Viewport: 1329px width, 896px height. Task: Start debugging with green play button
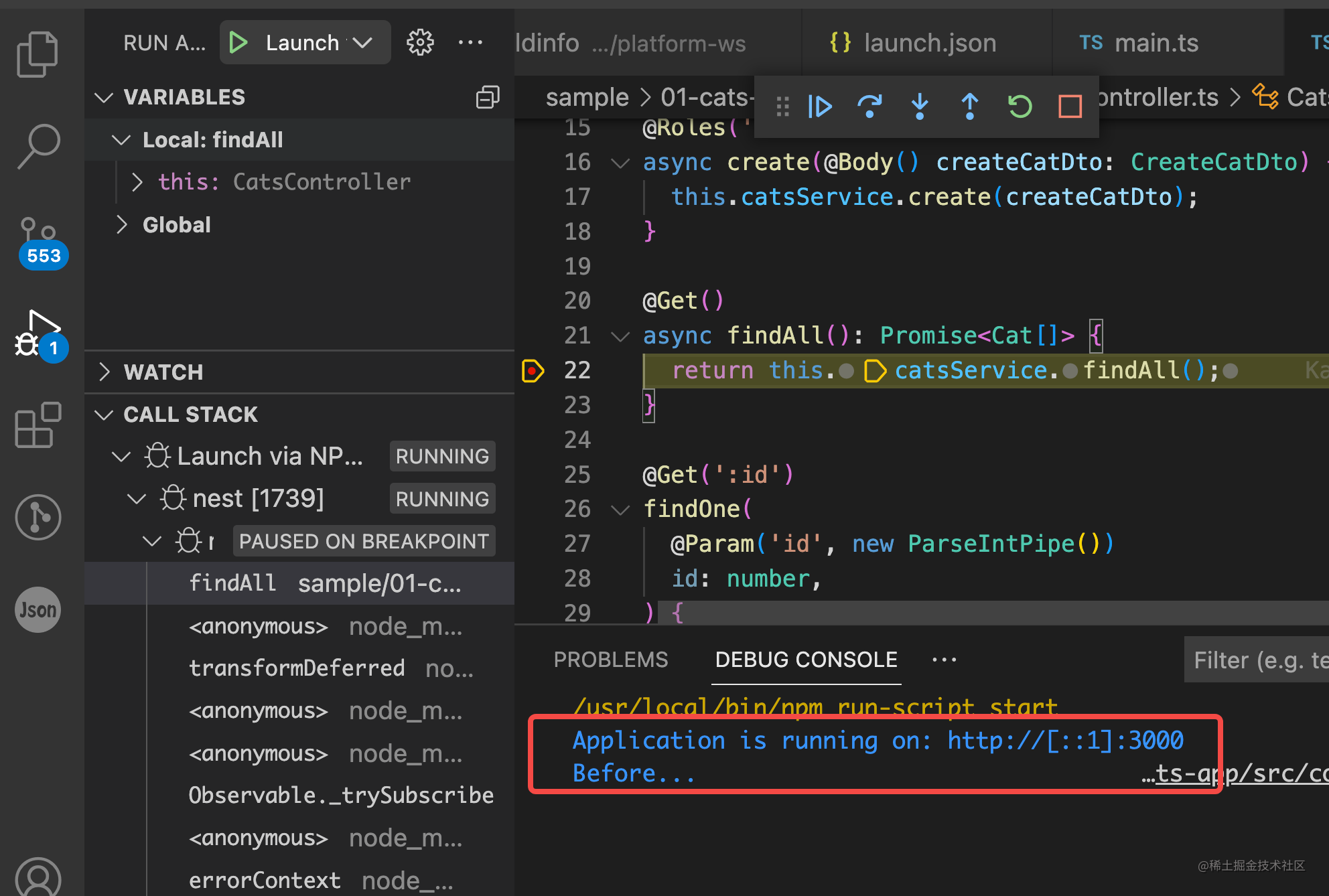[238, 43]
